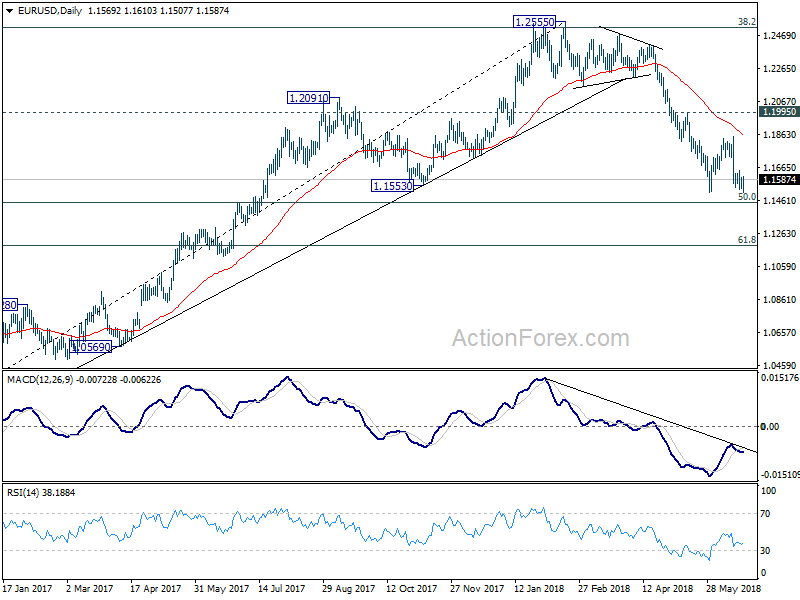The image size is (800, 600).
Task: Select the 1.05690 price low label
Action: pos(91,347)
